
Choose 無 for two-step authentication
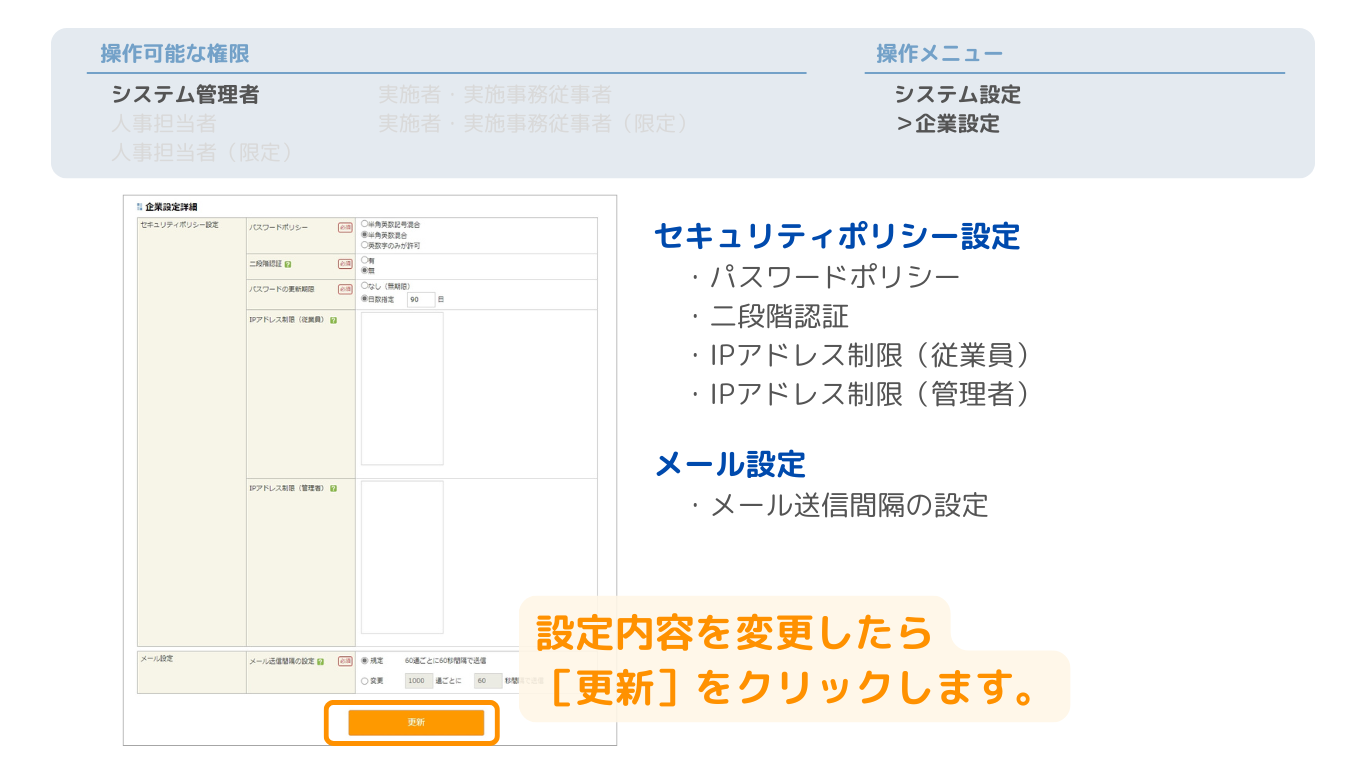pos(365,270)
